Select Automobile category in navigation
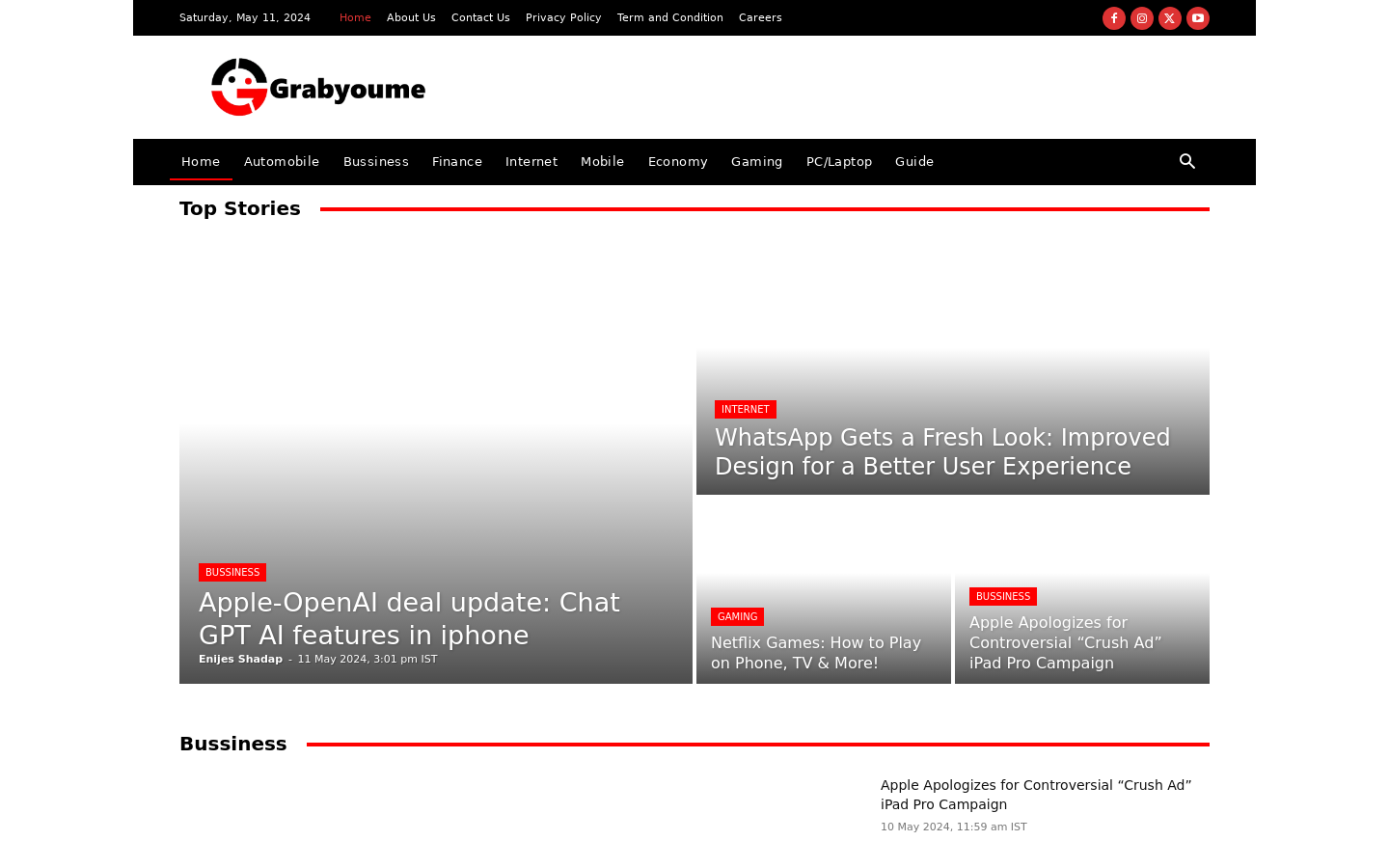Viewport: 1389px width, 868px height. click(x=282, y=161)
